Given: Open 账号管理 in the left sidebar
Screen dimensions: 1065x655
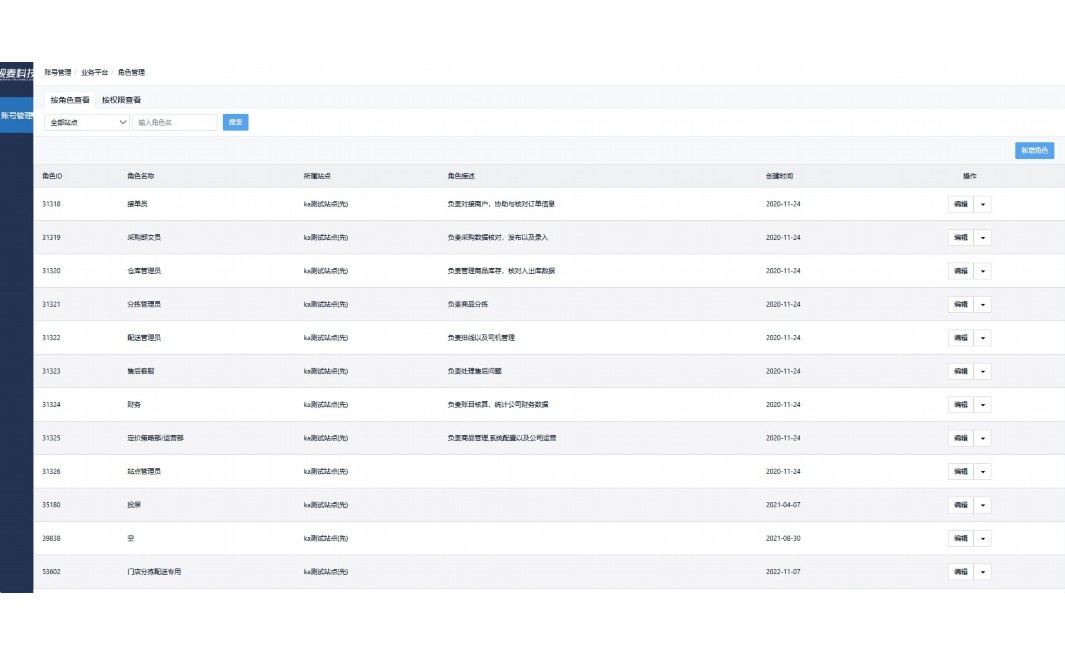Looking at the screenshot, I should [17, 116].
